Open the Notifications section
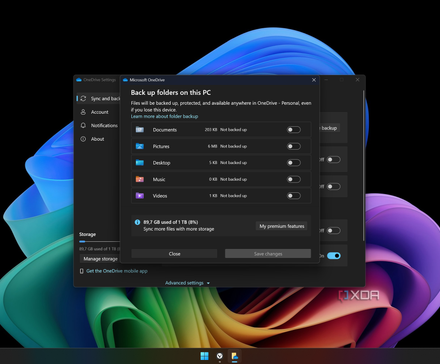This screenshot has width=440, height=364. coord(104,125)
